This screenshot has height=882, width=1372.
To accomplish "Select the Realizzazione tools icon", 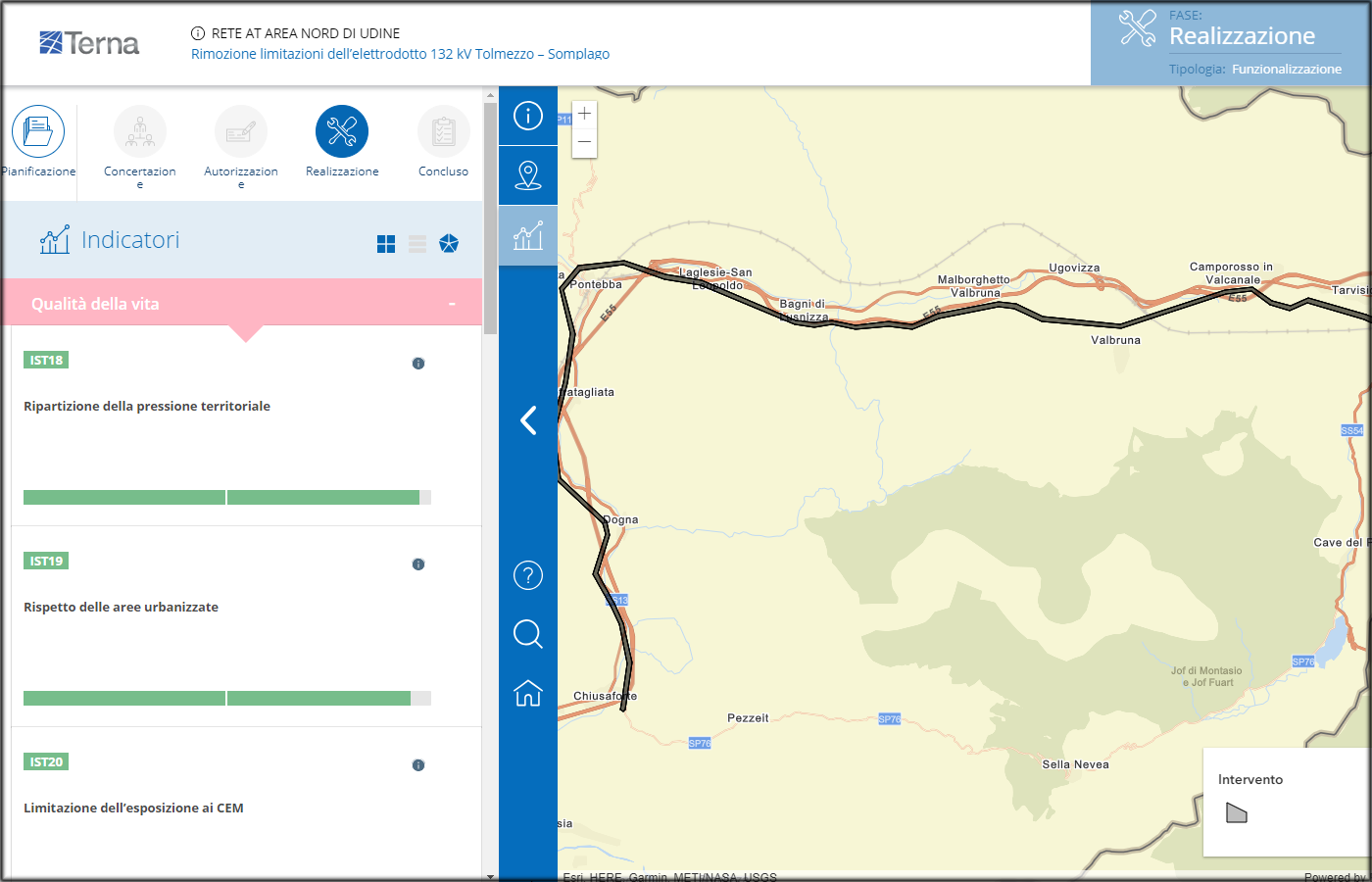I will tap(342, 131).
